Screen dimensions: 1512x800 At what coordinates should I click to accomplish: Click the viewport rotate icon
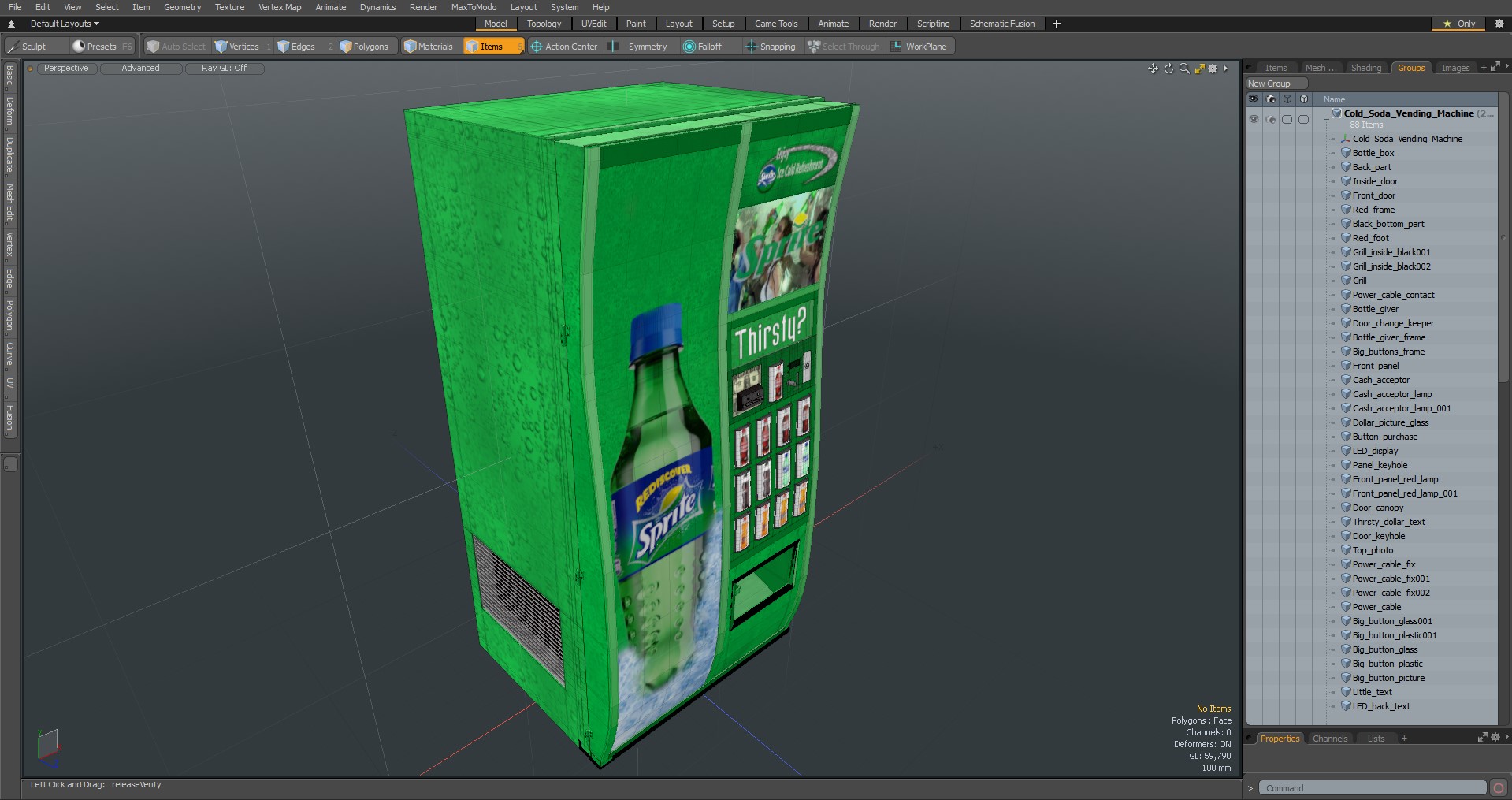1168,69
